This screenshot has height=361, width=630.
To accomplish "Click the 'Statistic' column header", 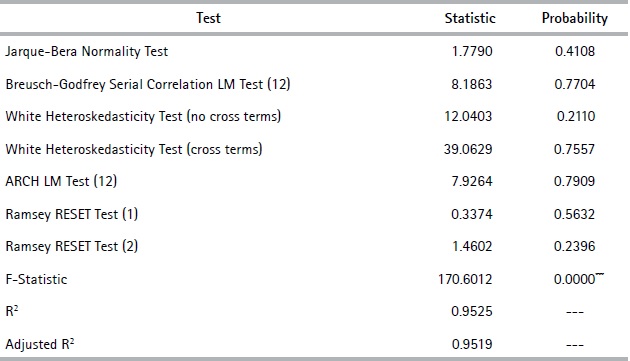I will [470, 18].
